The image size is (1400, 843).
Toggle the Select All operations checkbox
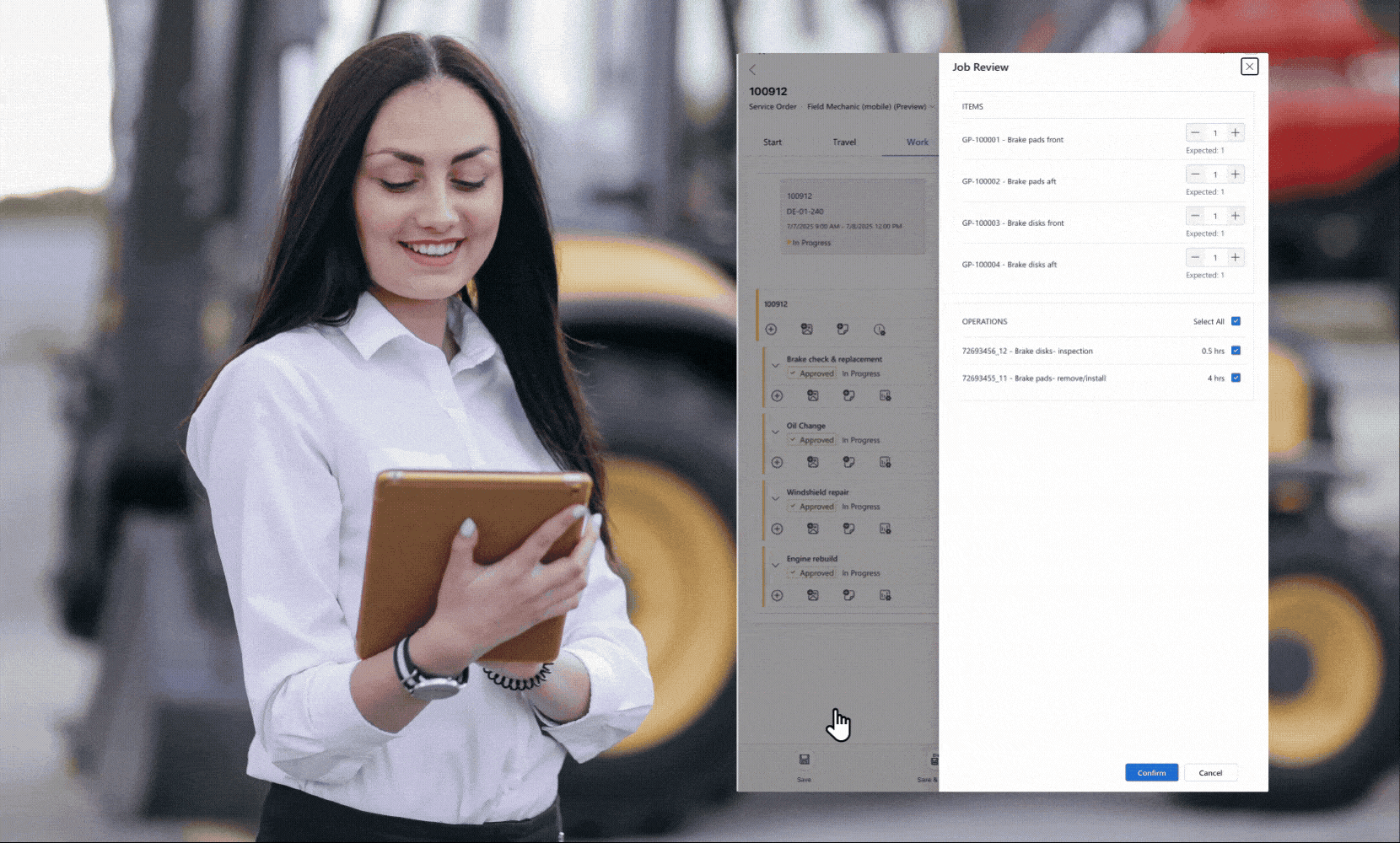(1236, 321)
